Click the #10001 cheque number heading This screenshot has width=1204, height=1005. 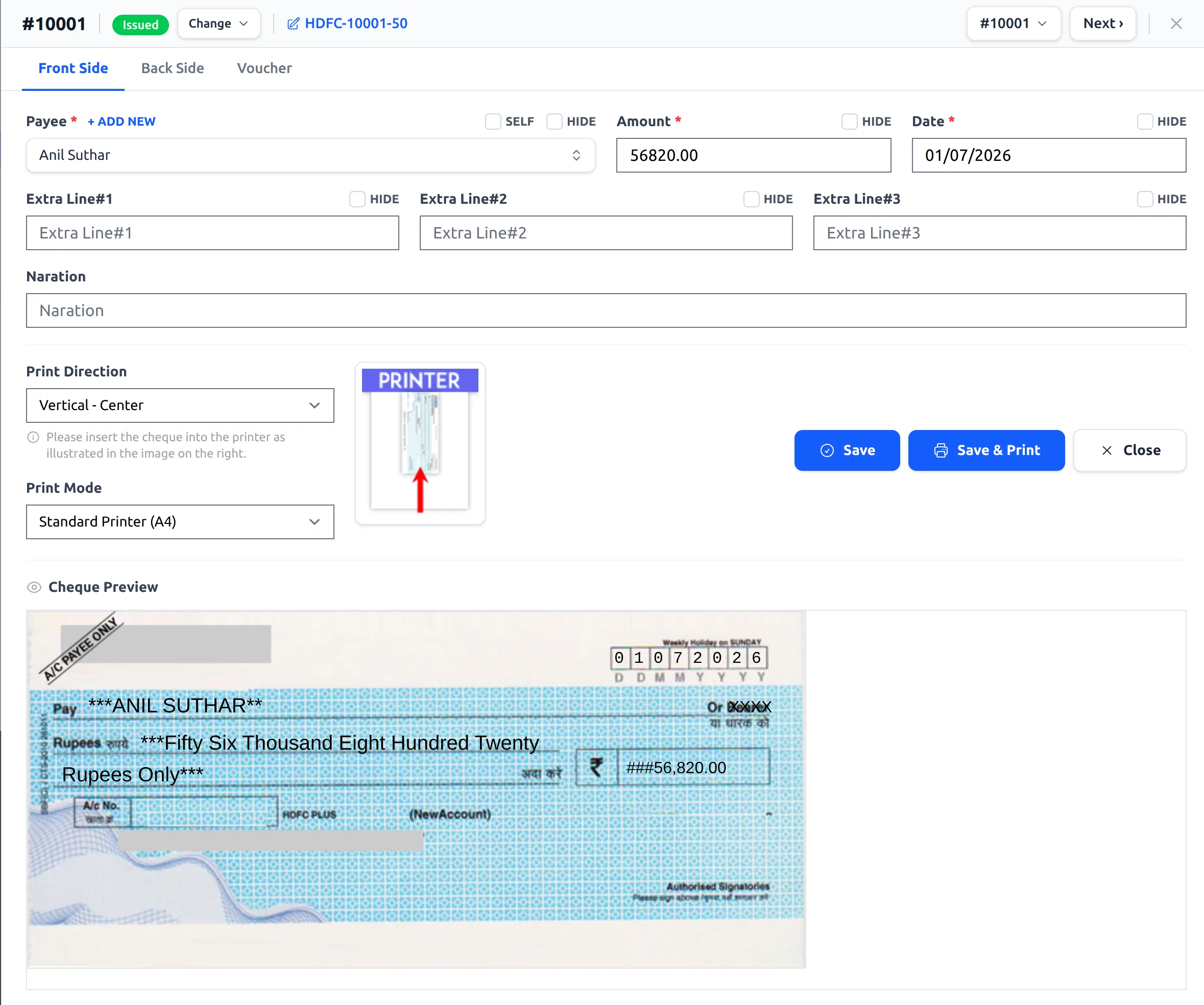(54, 23)
